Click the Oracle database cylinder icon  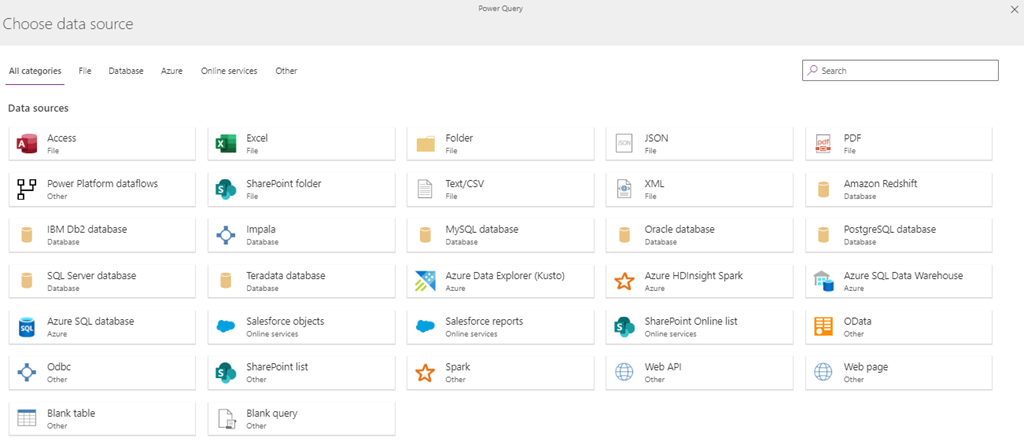[624, 235]
